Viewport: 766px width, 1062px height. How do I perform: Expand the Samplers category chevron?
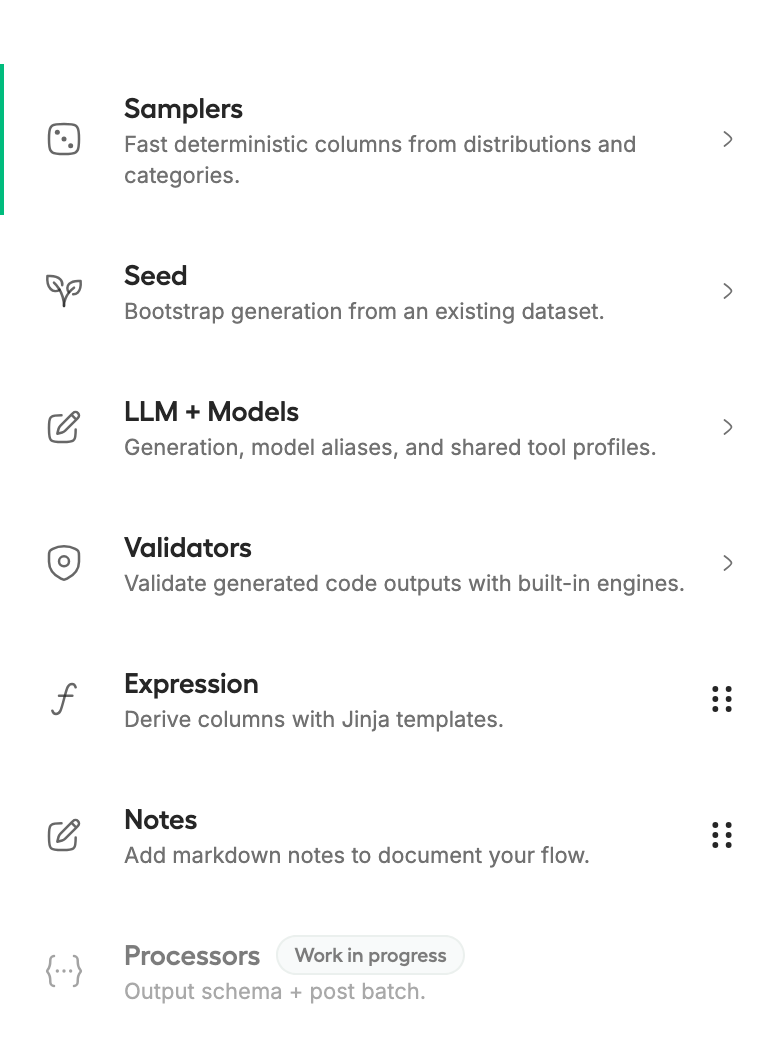(x=728, y=139)
